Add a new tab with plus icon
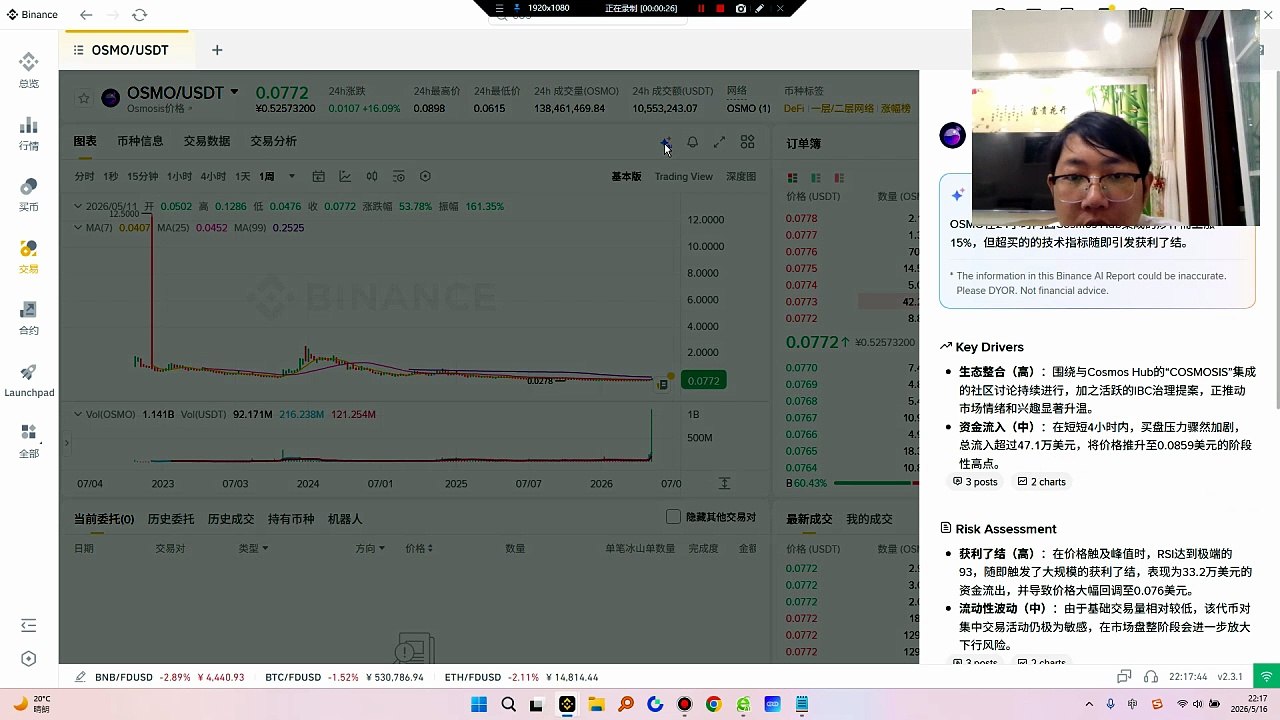 click(217, 50)
